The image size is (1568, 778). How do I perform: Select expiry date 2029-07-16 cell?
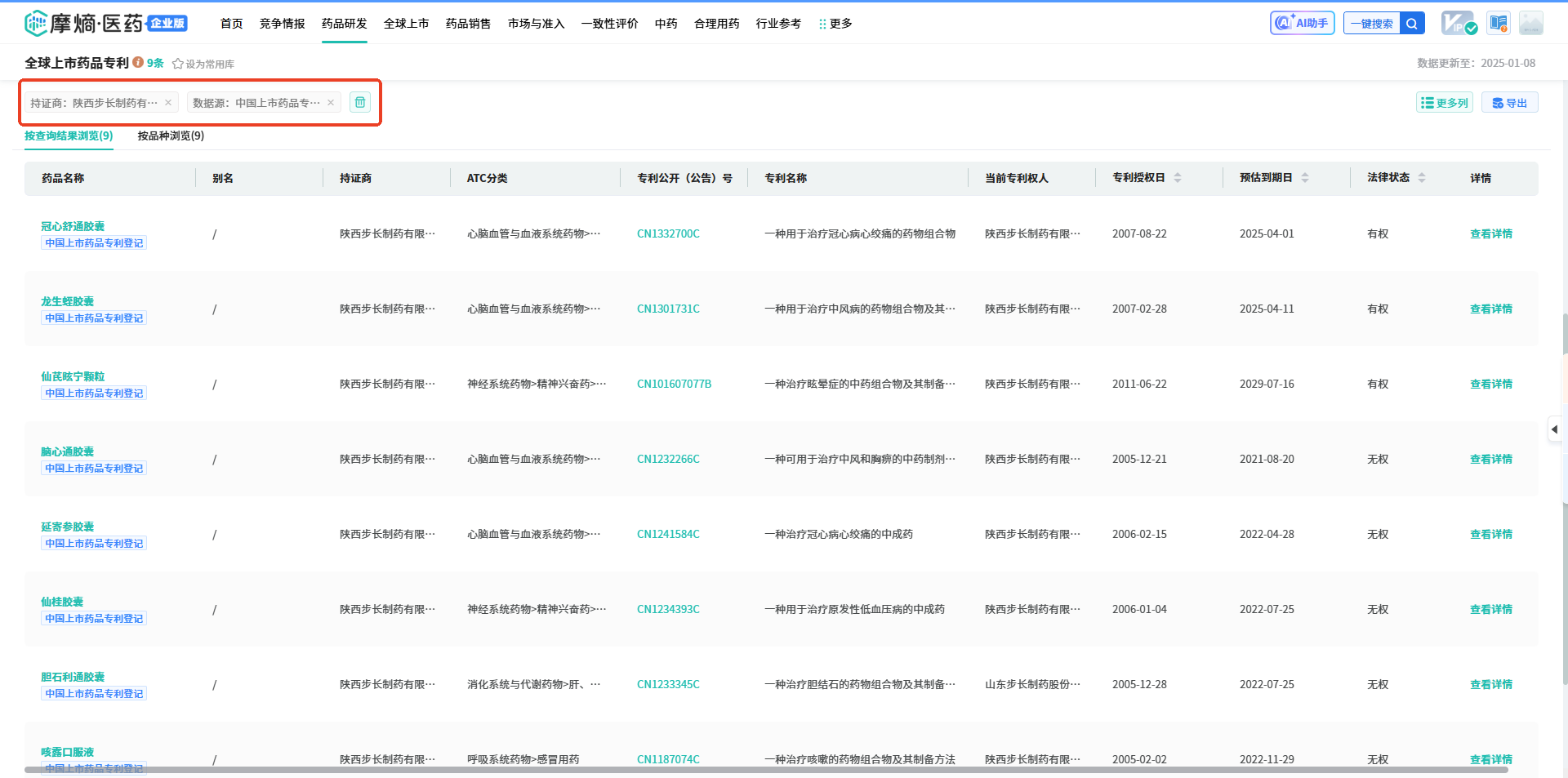coord(1267,384)
